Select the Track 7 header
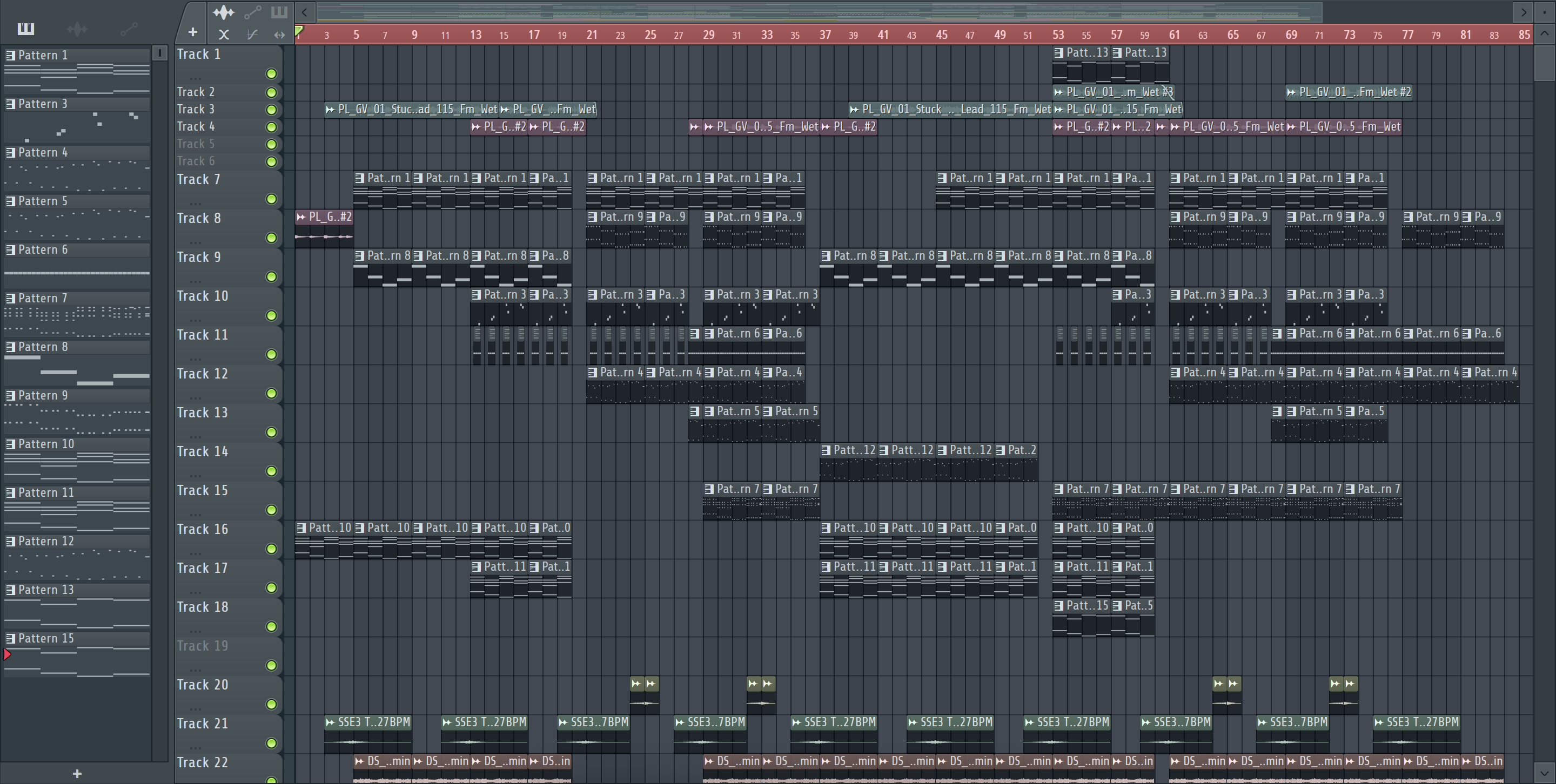This screenshot has width=1556, height=784. [229, 190]
